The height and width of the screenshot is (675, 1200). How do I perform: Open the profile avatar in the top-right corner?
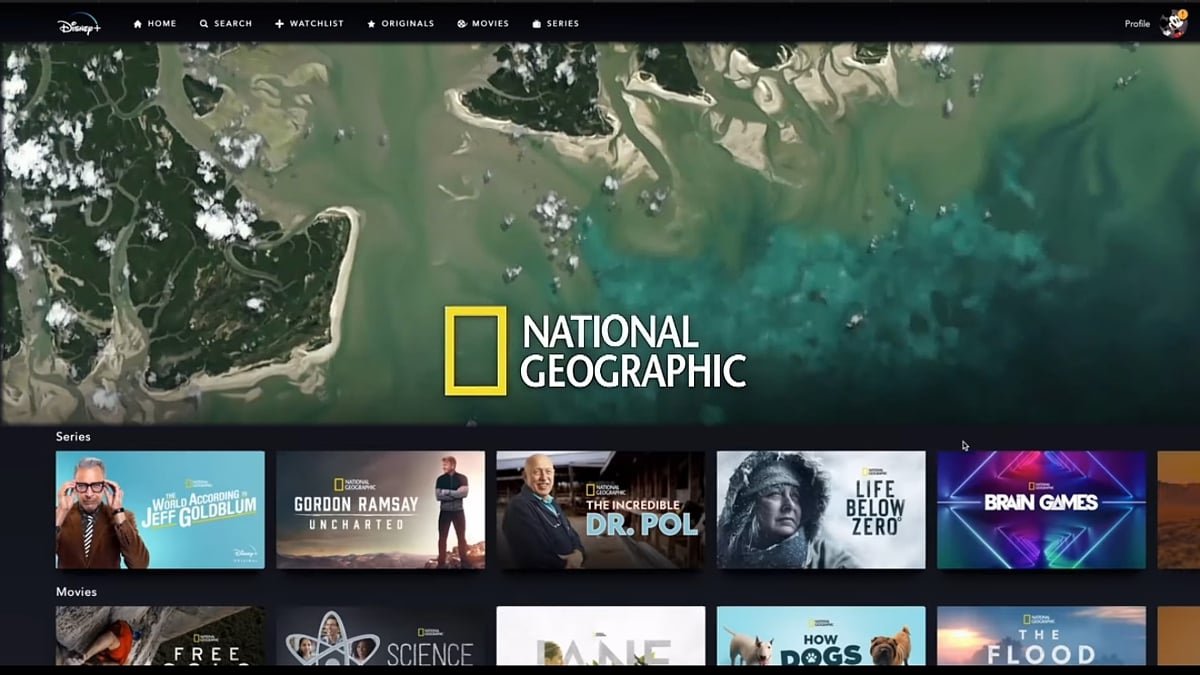1173,22
